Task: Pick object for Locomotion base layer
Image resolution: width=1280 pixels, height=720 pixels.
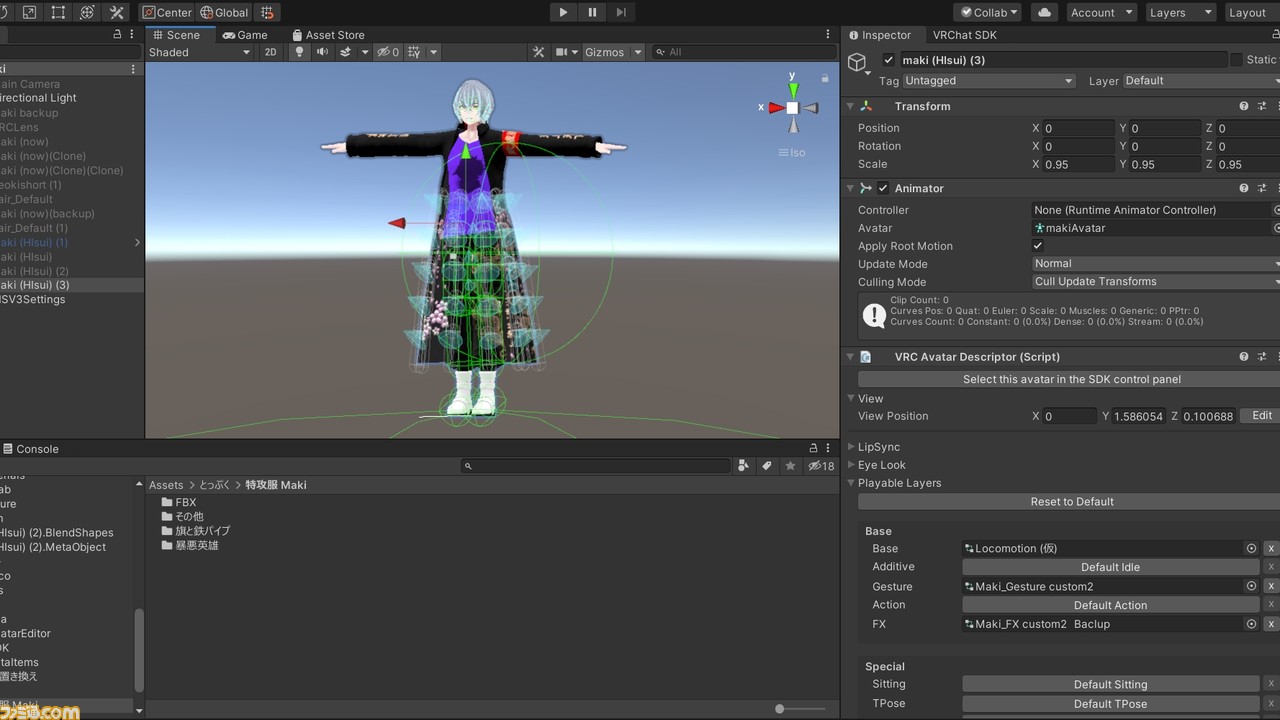Action: [1250, 549]
